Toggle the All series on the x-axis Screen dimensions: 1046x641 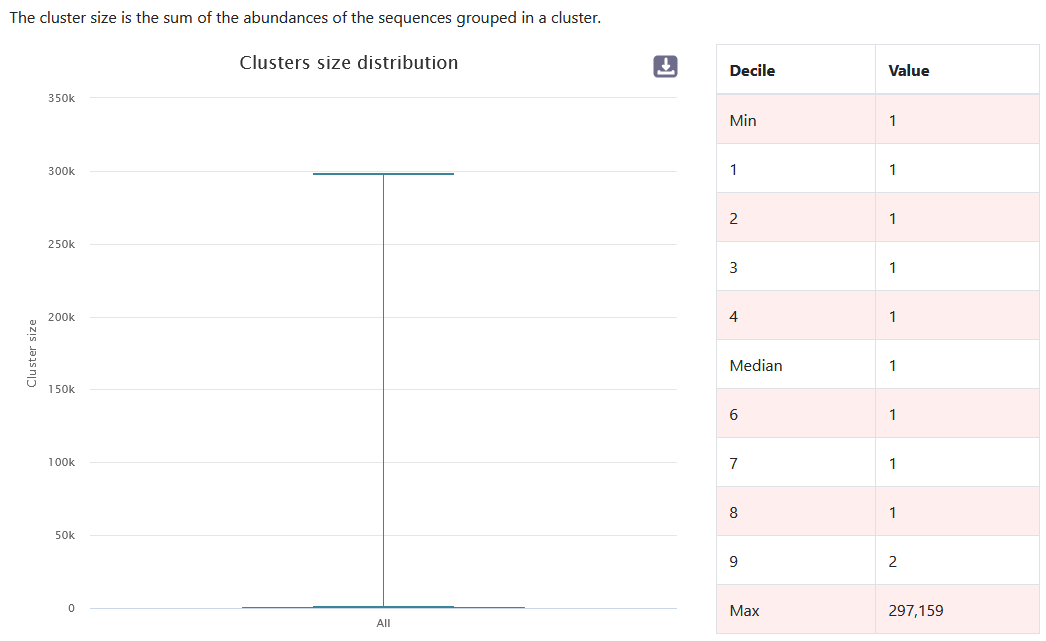384,622
